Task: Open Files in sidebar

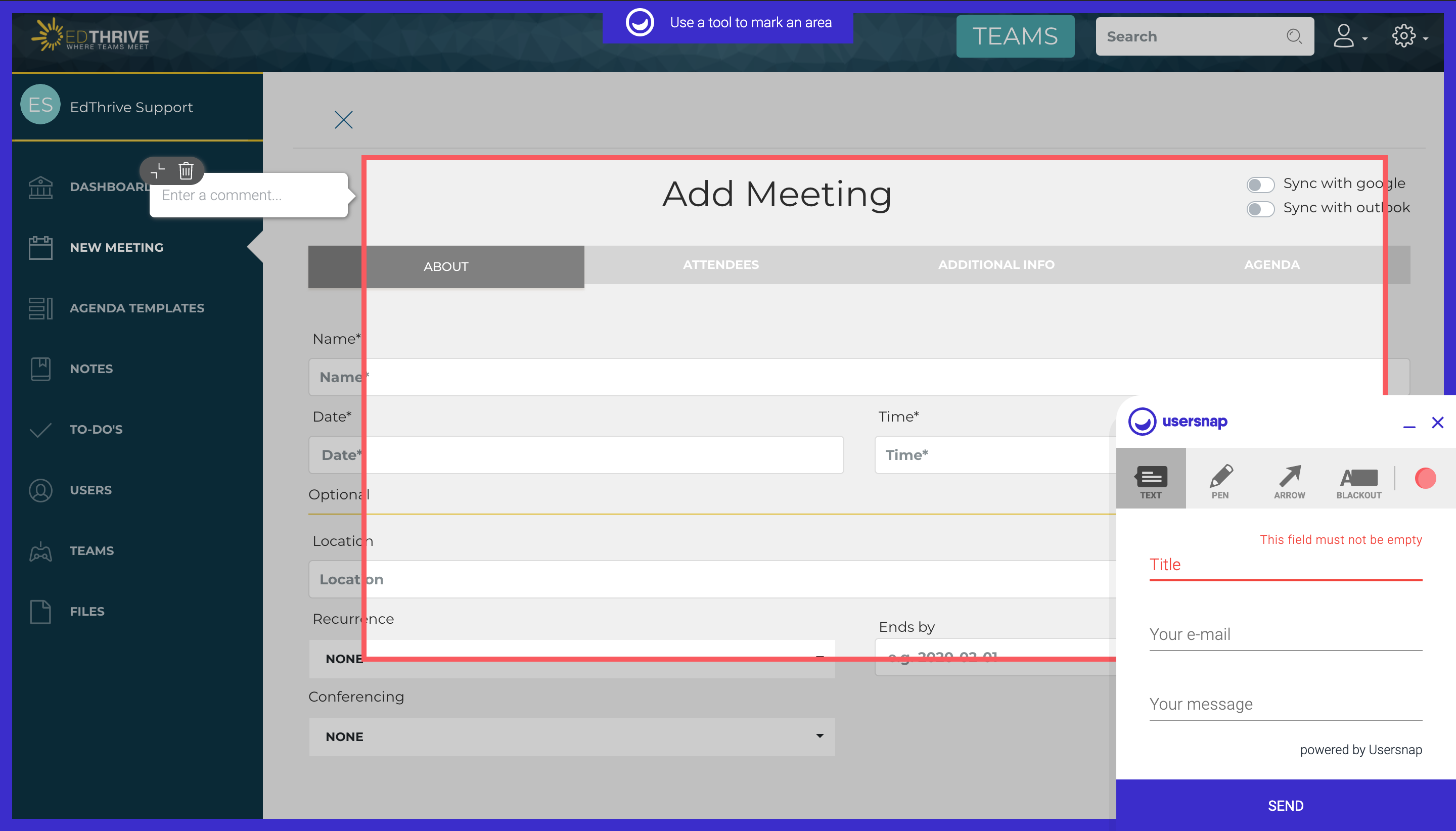Action: 87,611
